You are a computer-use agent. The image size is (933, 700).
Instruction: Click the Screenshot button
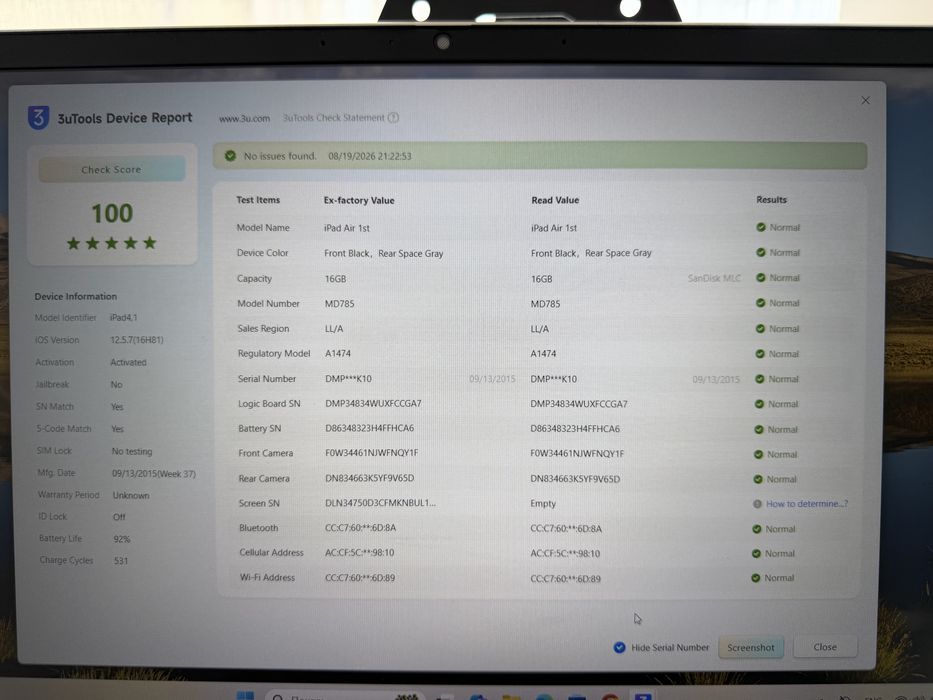[x=751, y=647]
